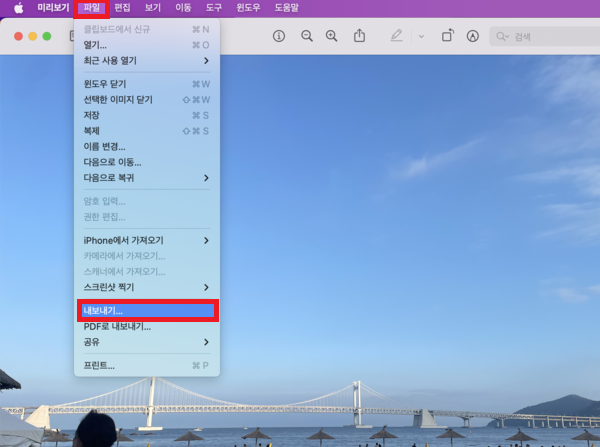The image size is (600, 447).
Task: Open the highlight options dropdown arrow
Action: (421, 37)
